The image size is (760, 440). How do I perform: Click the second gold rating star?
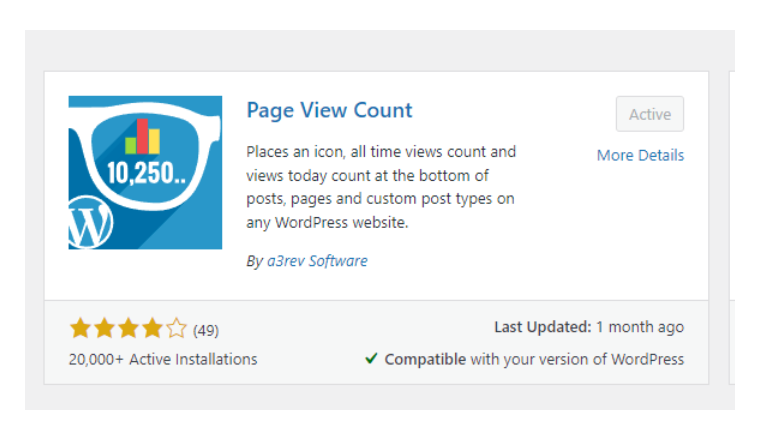pos(104,328)
